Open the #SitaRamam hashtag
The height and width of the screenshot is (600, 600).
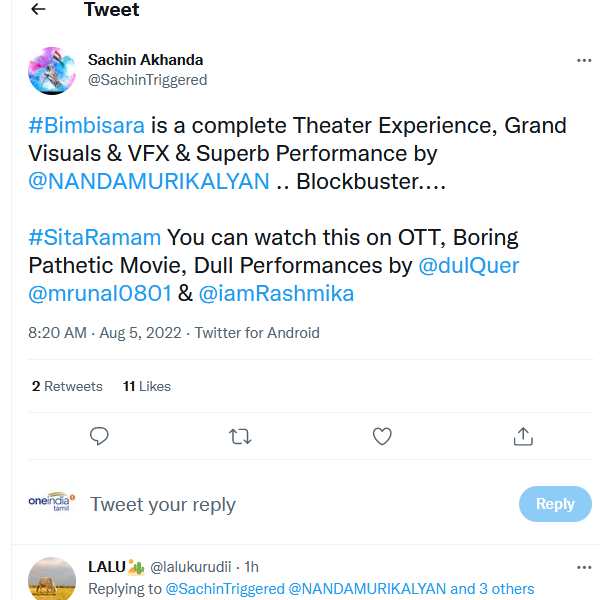pos(95,238)
